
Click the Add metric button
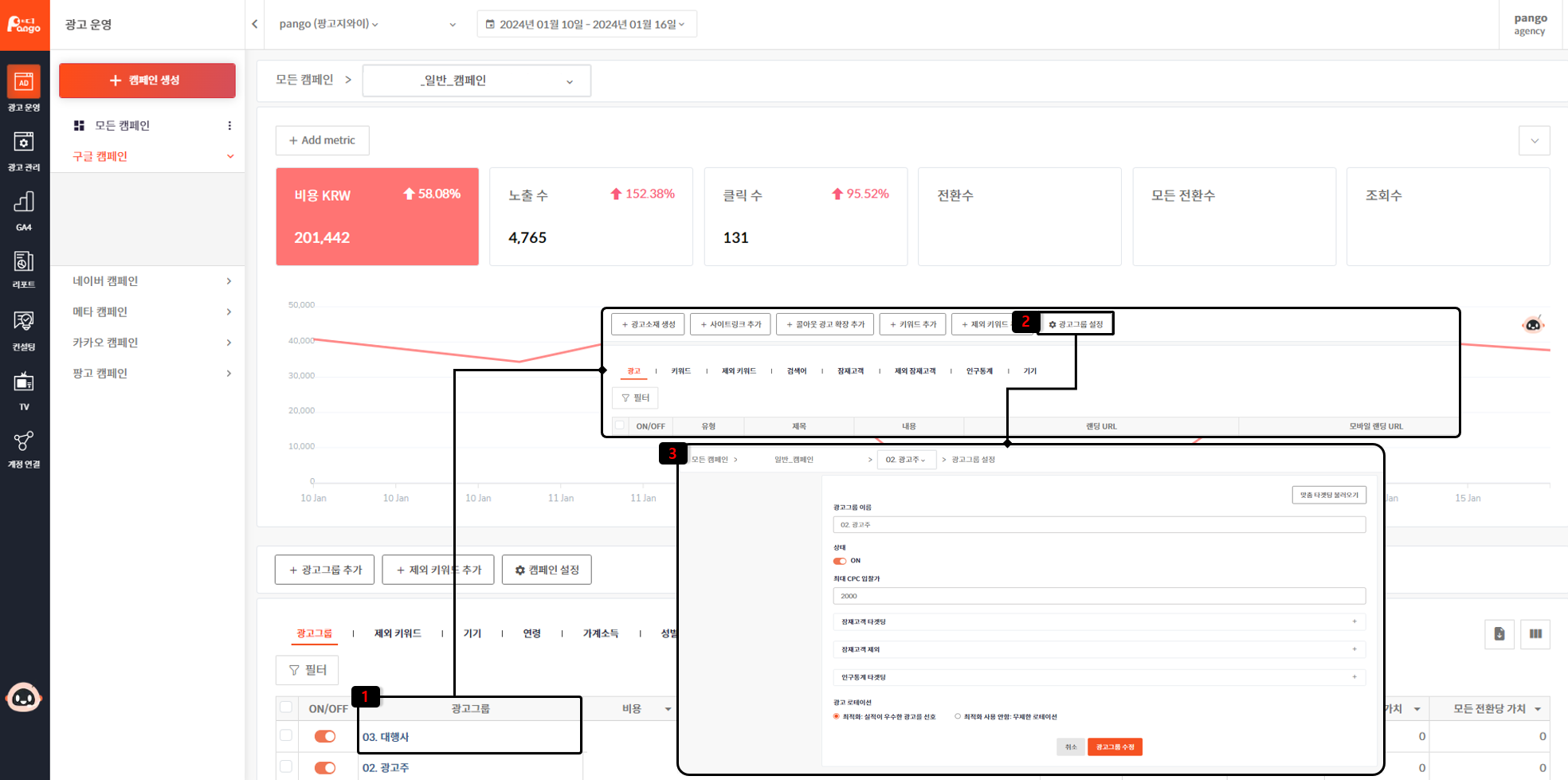point(323,140)
